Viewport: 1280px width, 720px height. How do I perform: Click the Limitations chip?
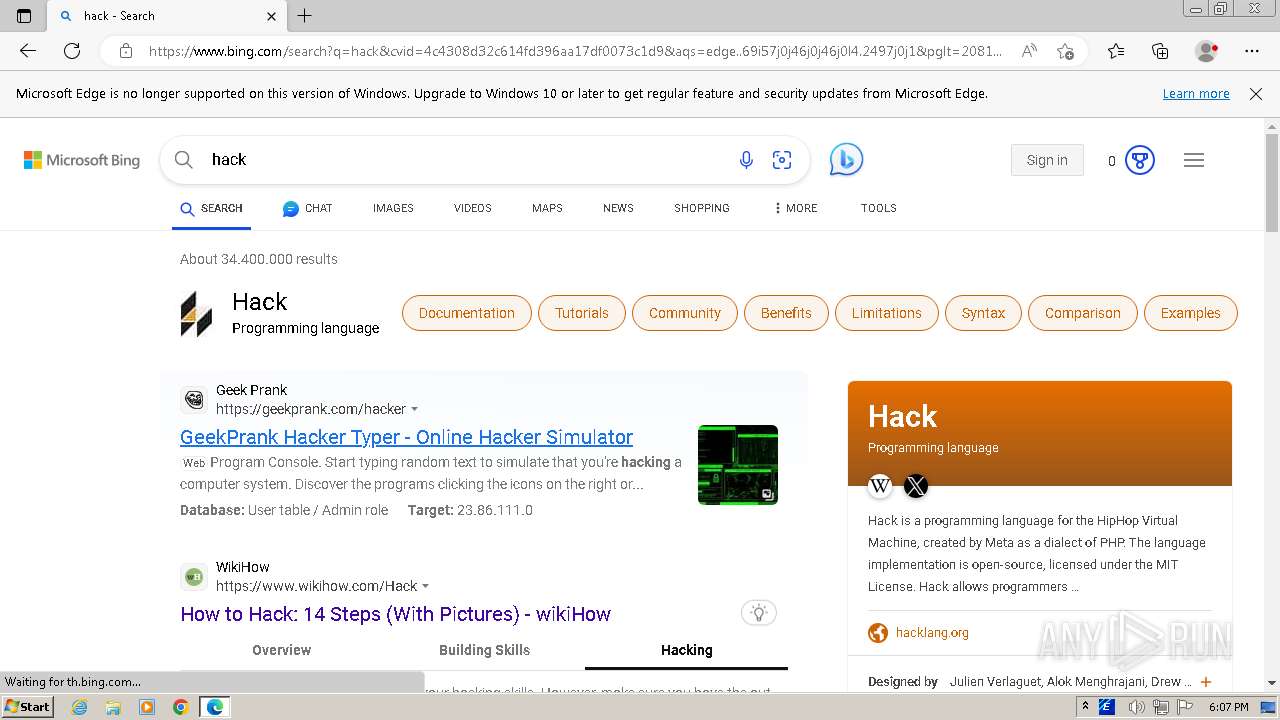tap(887, 313)
